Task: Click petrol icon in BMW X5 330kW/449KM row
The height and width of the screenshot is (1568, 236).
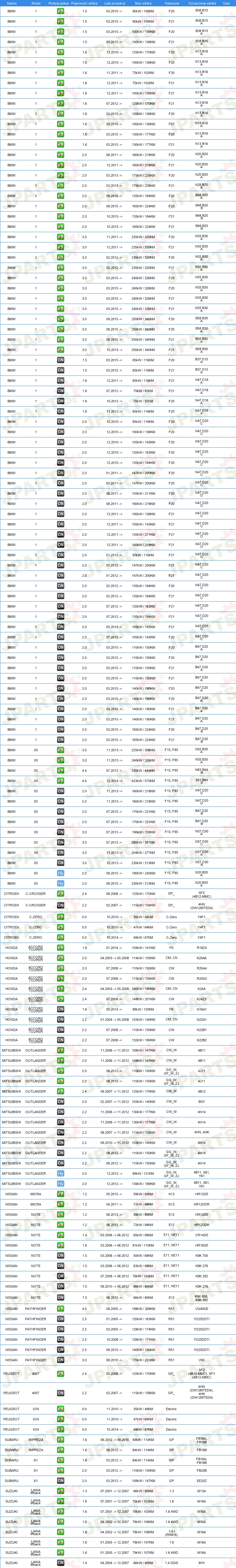Action: (x=60, y=771)
